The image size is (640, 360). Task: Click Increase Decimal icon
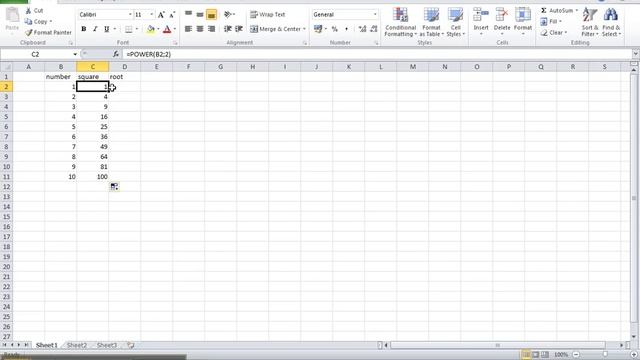tap(362, 29)
